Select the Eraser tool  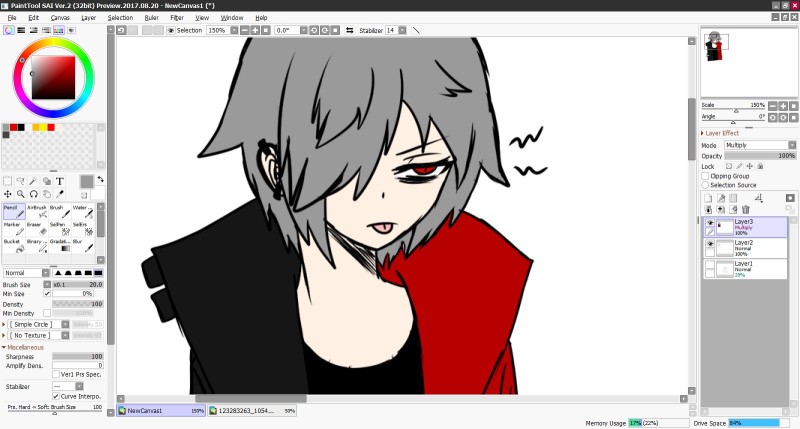point(37,228)
